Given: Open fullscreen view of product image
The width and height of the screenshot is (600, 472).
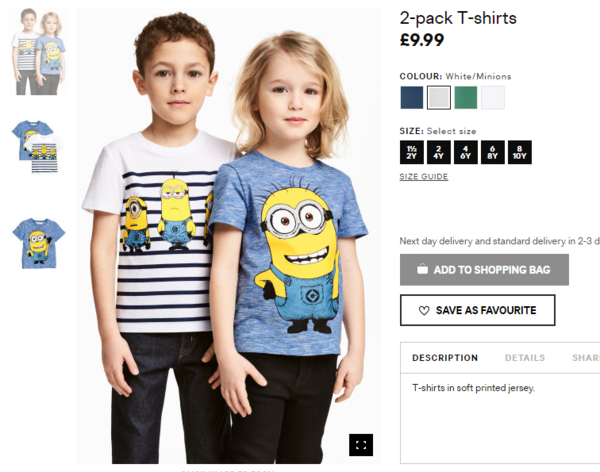Looking at the screenshot, I should click(x=361, y=445).
